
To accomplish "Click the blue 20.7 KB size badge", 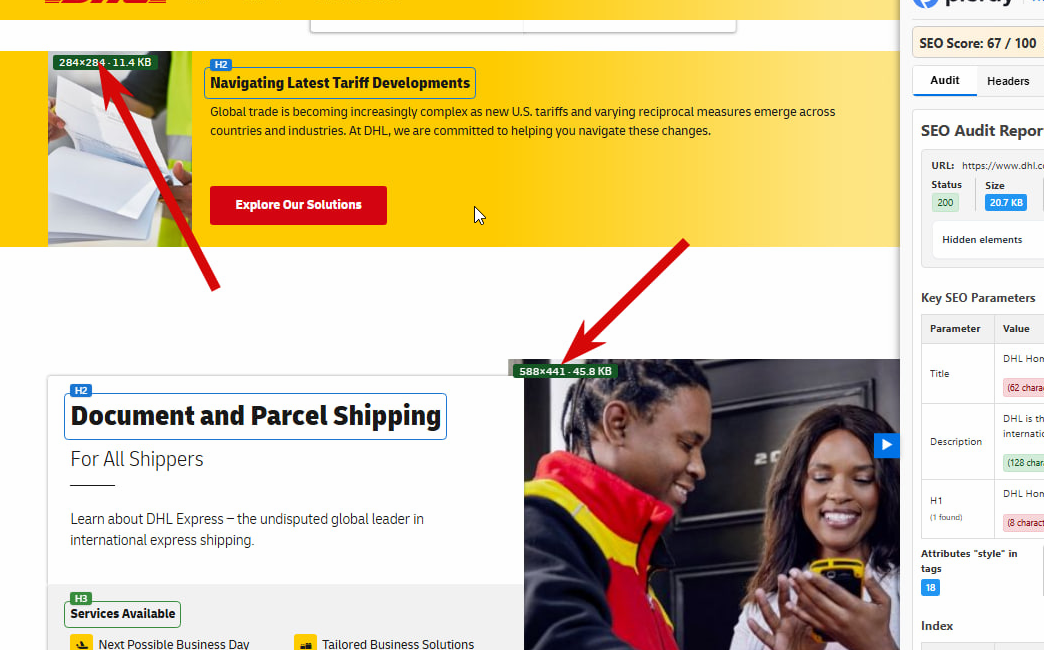I will pyautogui.click(x=1006, y=202).
